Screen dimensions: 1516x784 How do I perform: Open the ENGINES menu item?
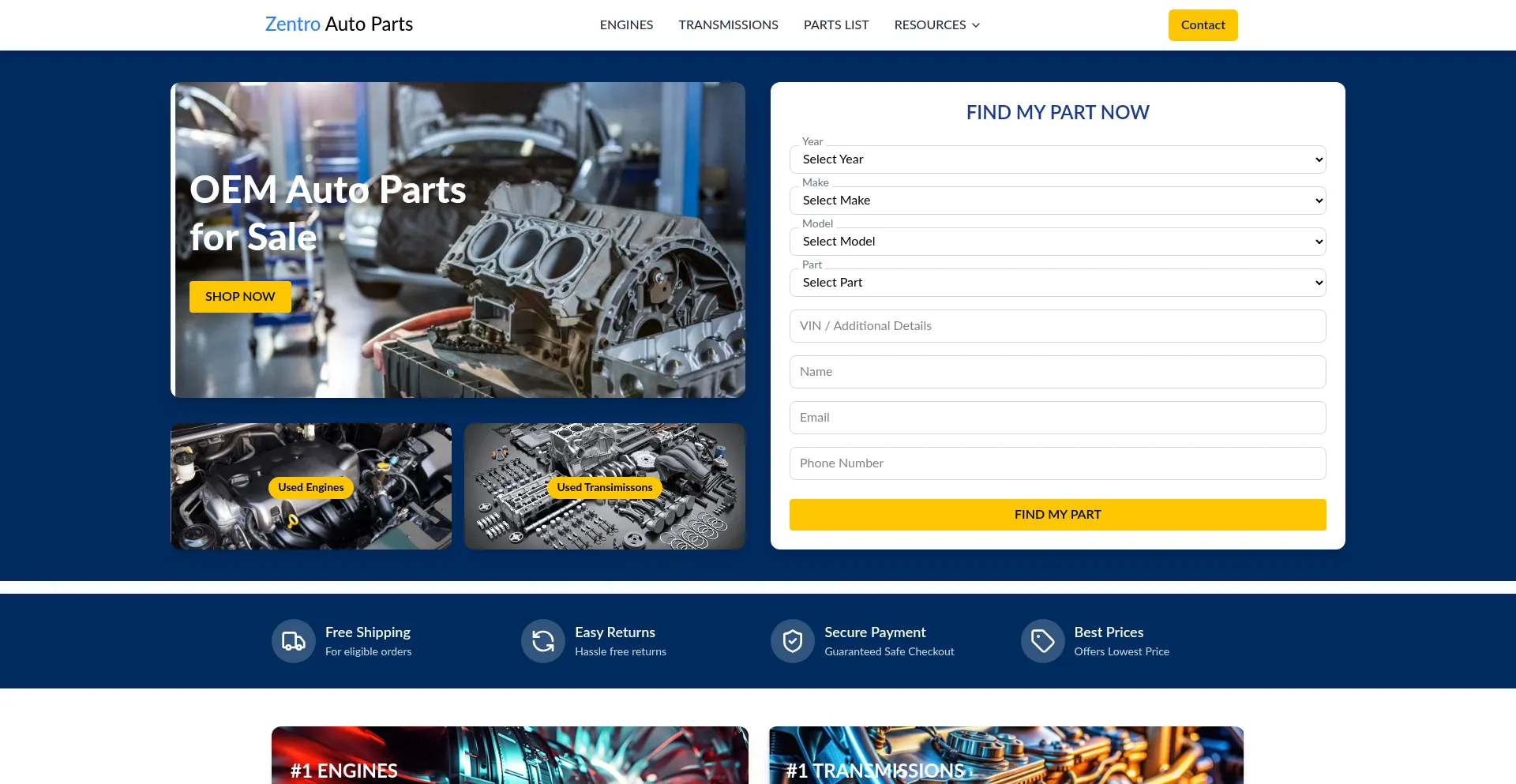(626, 24)
